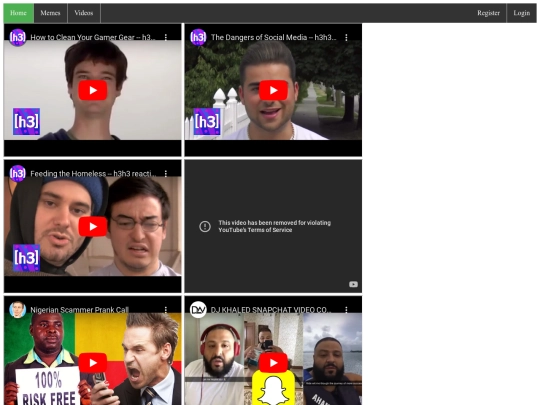Switch to the Memes tab

tap(50, 13)
